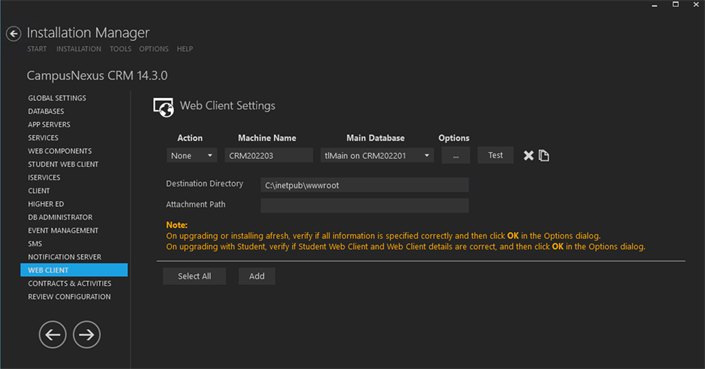Viewport: 705px width, 369px height.
Task: Select STUDENT WEB CLIENT in the sidebar
Action: [63, 164]
